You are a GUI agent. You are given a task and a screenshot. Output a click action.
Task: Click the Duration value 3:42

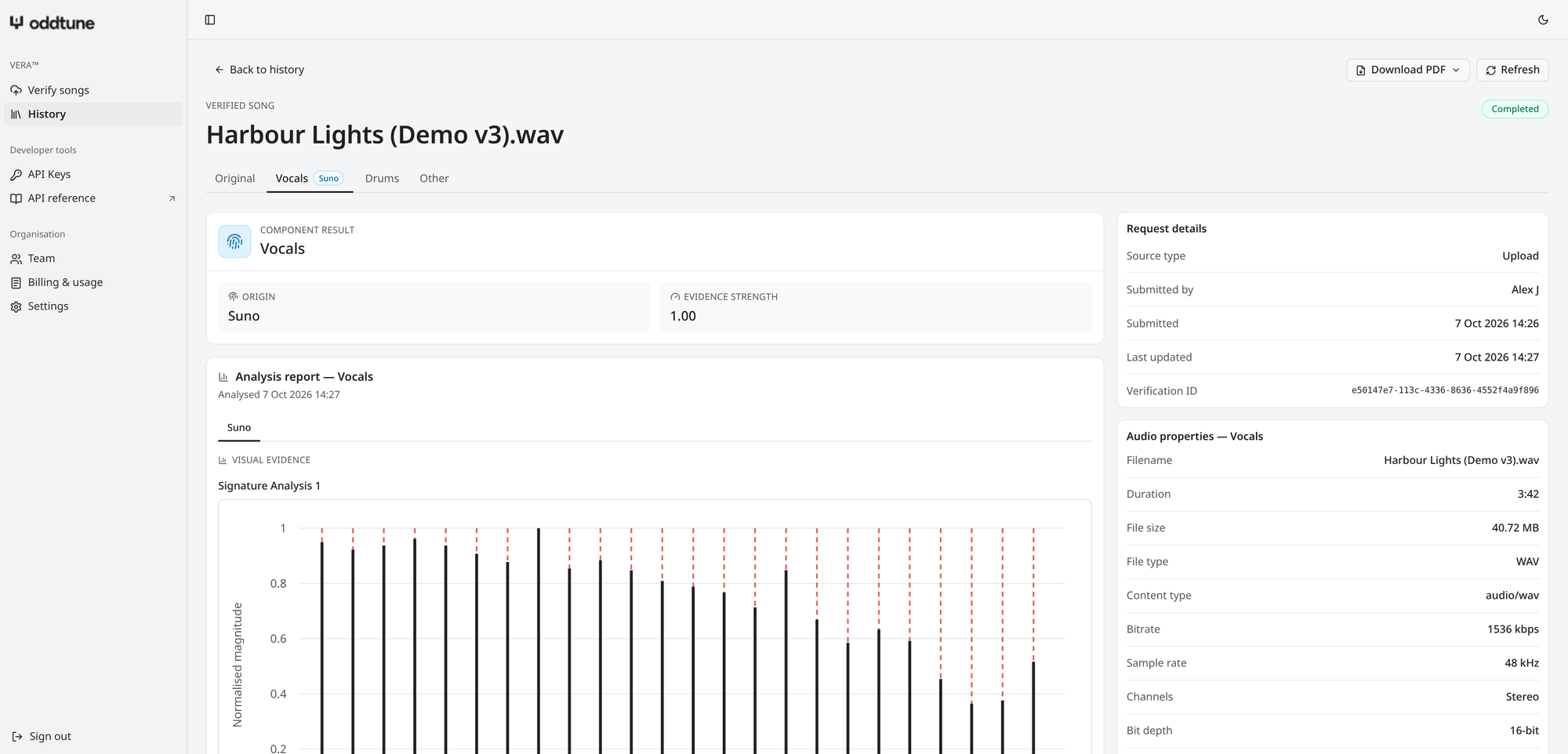[1528, 495]
